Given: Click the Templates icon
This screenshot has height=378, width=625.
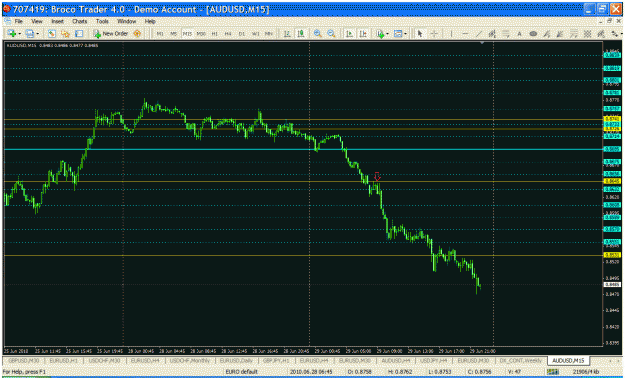Looking at the screenshot, I should [x=398, y=34].
